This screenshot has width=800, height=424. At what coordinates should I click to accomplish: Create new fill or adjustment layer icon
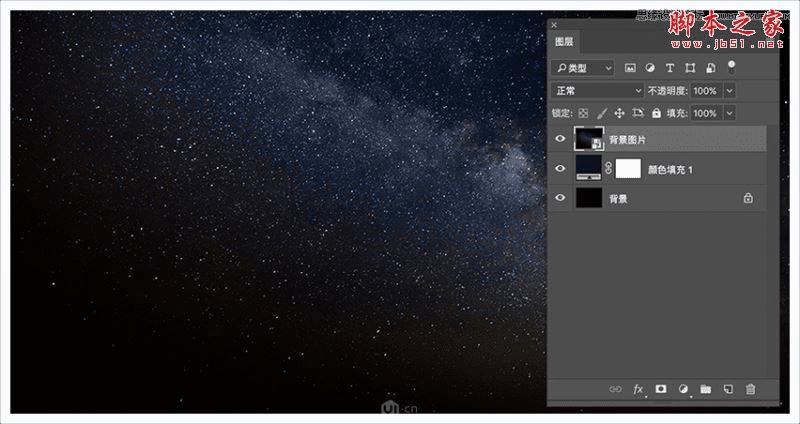(x=683, y=389)
